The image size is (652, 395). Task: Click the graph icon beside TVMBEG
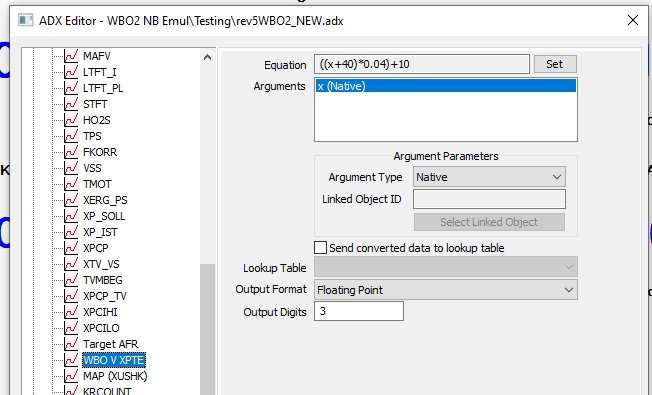[x=71, y=280]
